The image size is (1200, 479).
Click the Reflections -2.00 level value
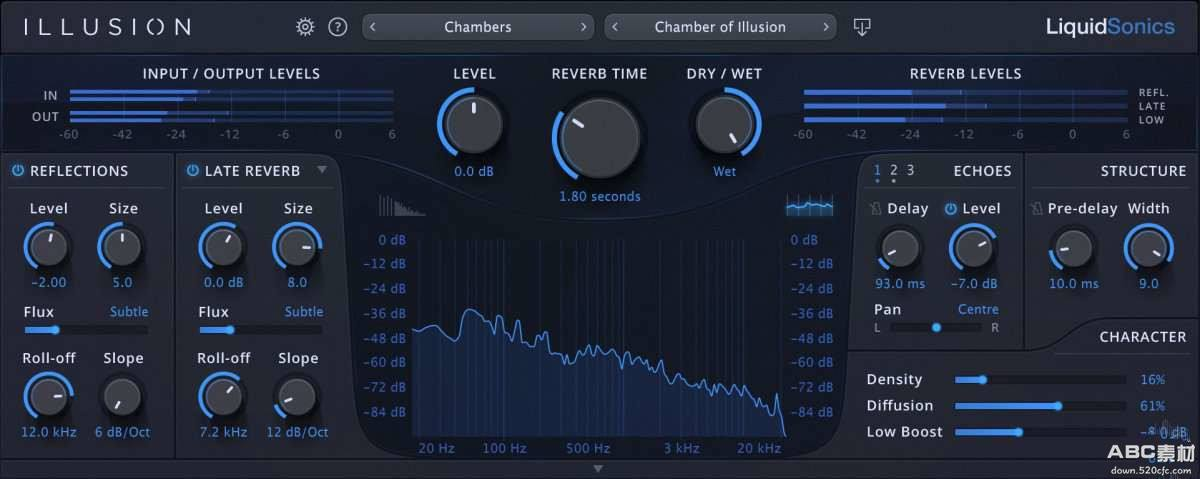tap(48, 283)
